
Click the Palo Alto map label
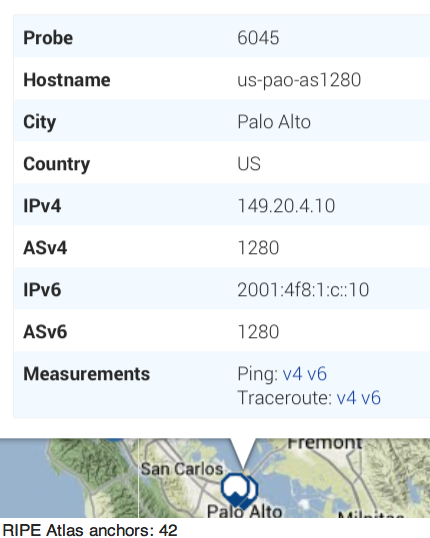pos(244,511)
